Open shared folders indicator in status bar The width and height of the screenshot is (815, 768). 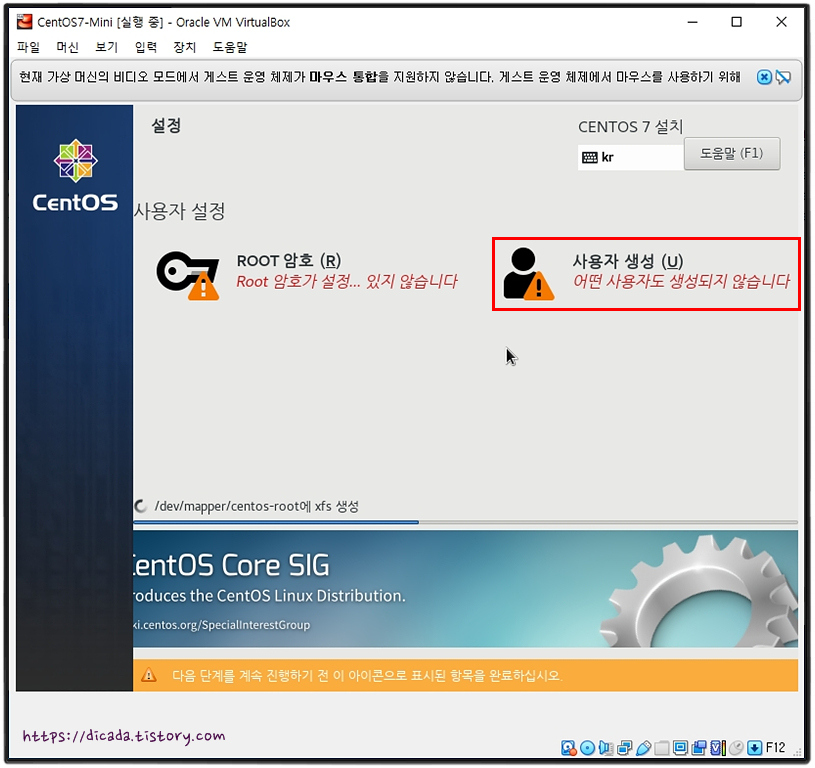click(x=662, y=748)
